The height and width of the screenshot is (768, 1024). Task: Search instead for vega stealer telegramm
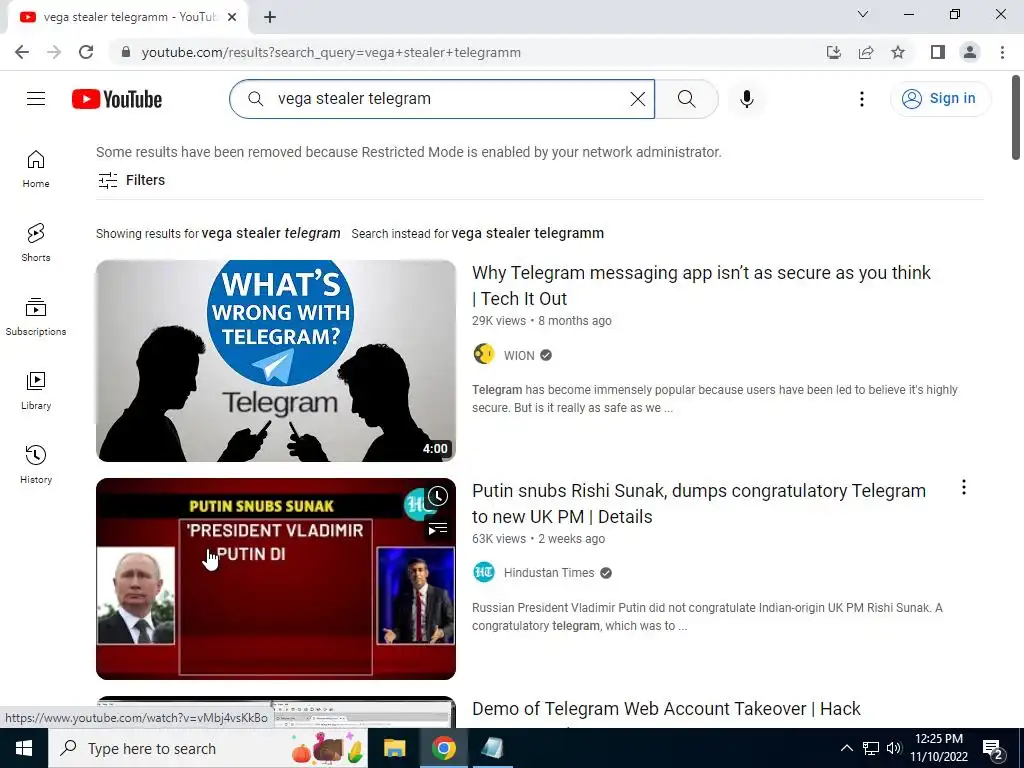click(x=527, y=233)
